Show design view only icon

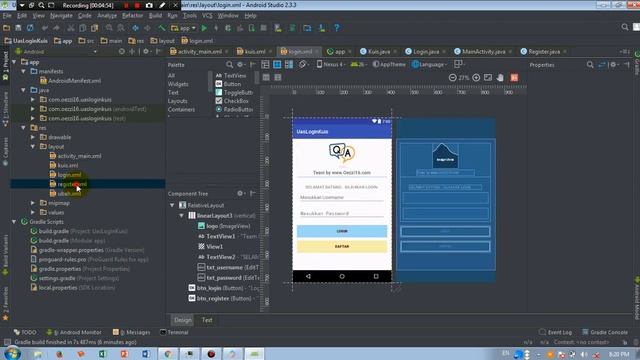point(265,64)
